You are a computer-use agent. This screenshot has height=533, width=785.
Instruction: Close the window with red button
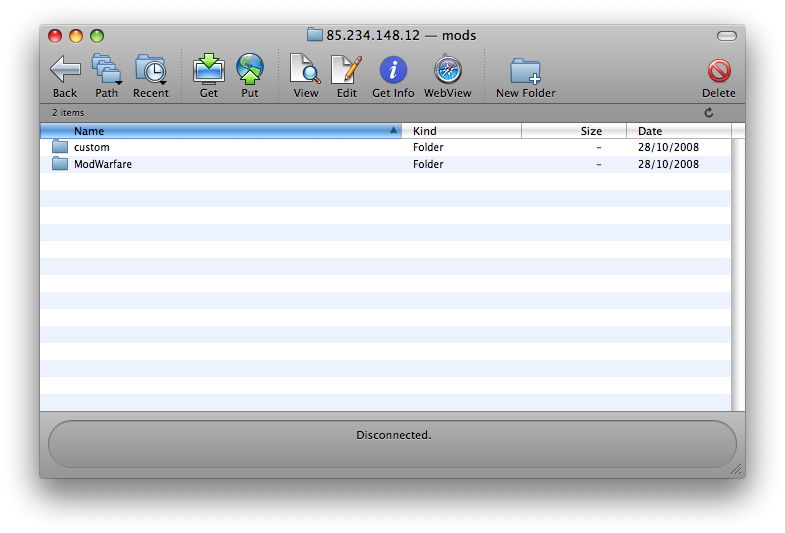[x=55, y=36]
